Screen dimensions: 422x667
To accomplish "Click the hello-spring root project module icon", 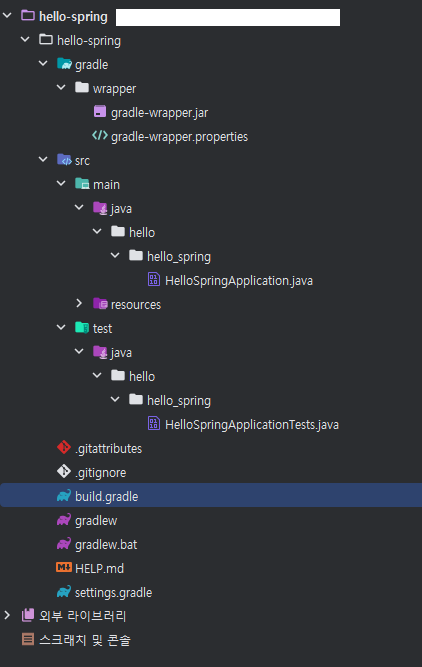I will coord(28,16).
